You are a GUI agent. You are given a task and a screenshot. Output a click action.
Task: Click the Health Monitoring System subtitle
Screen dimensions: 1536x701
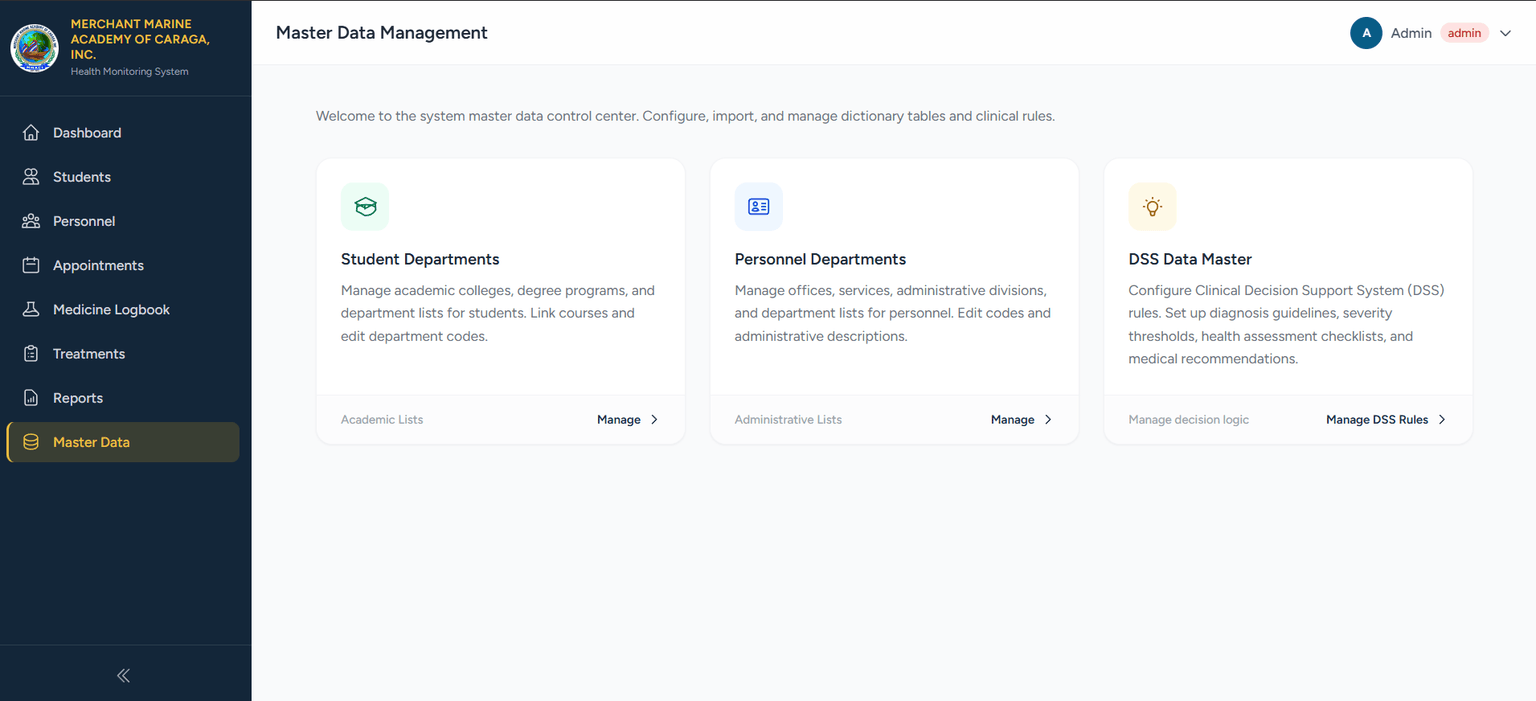130,72
